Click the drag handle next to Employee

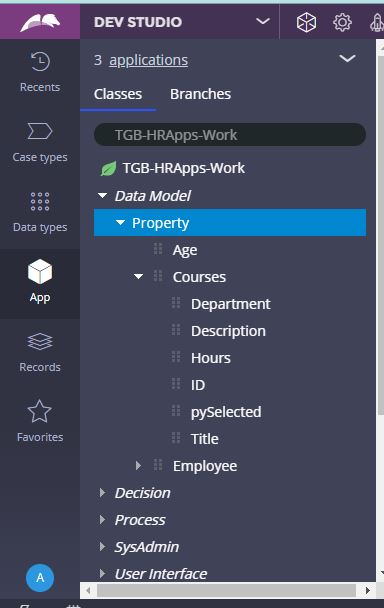pyautogui.click(x=158, y=465)
